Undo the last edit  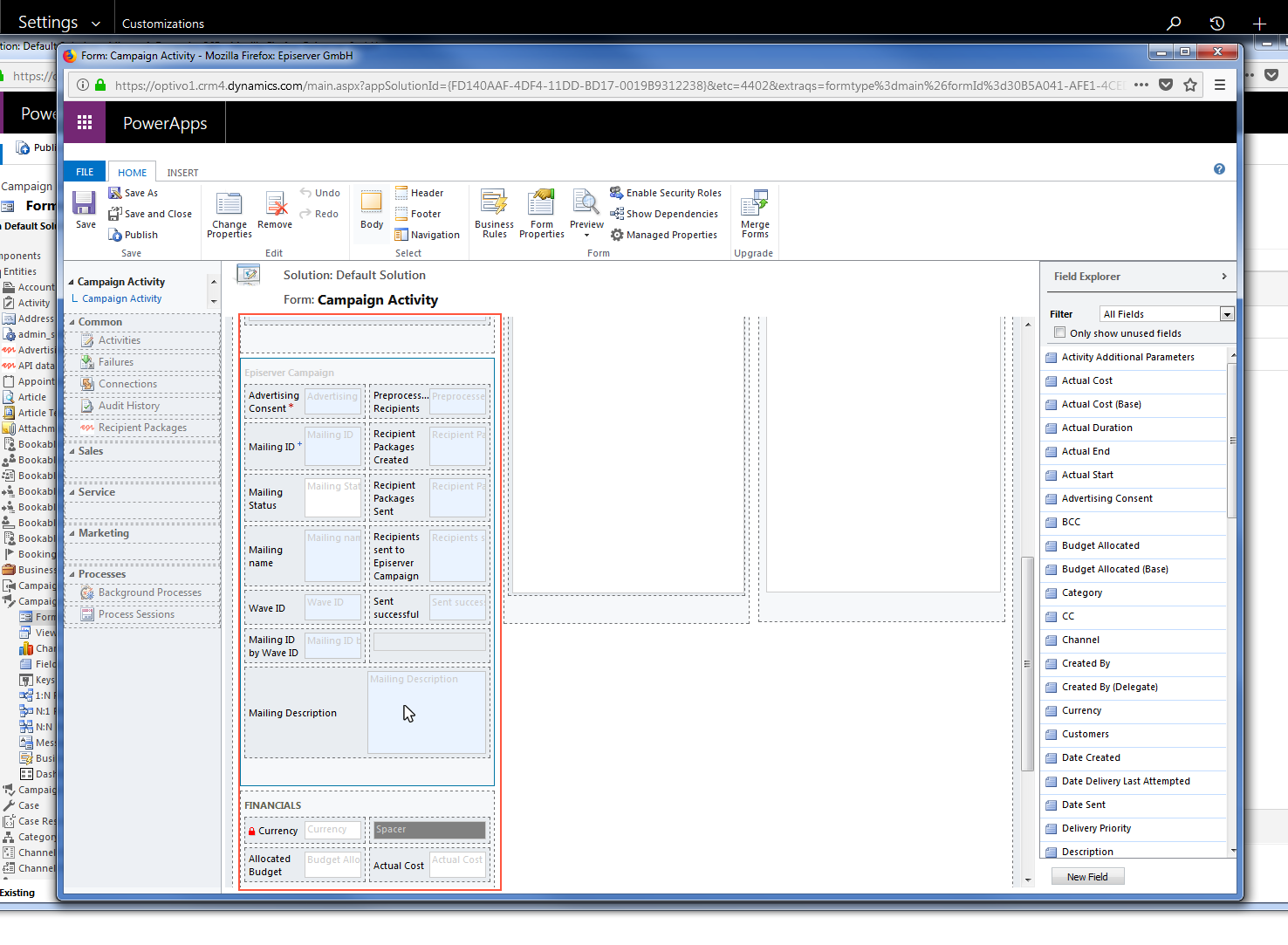[x=319, y=193]
